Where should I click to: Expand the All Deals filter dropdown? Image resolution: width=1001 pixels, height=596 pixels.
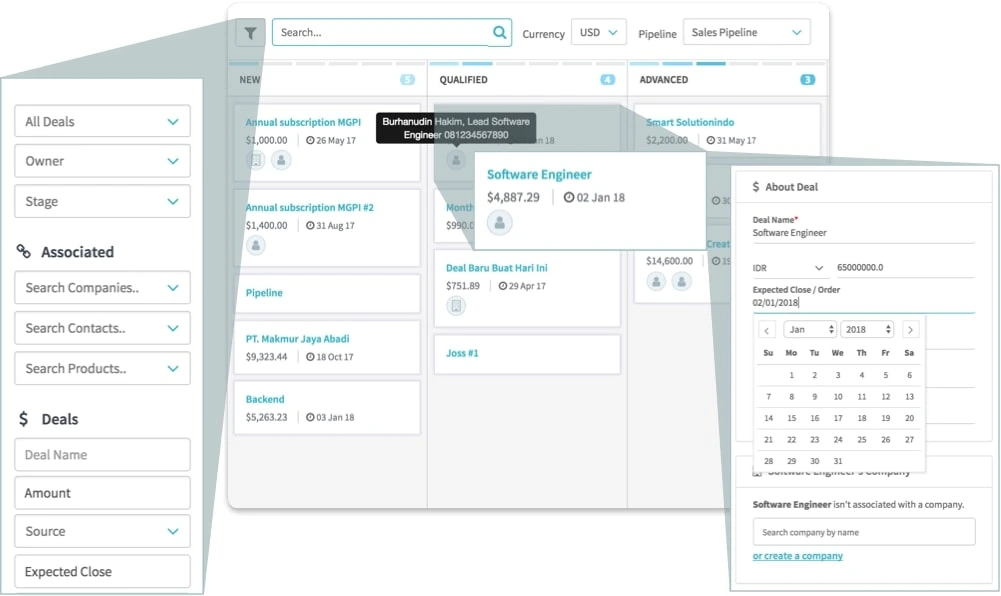pyautogui.click(x=102, y=121)
